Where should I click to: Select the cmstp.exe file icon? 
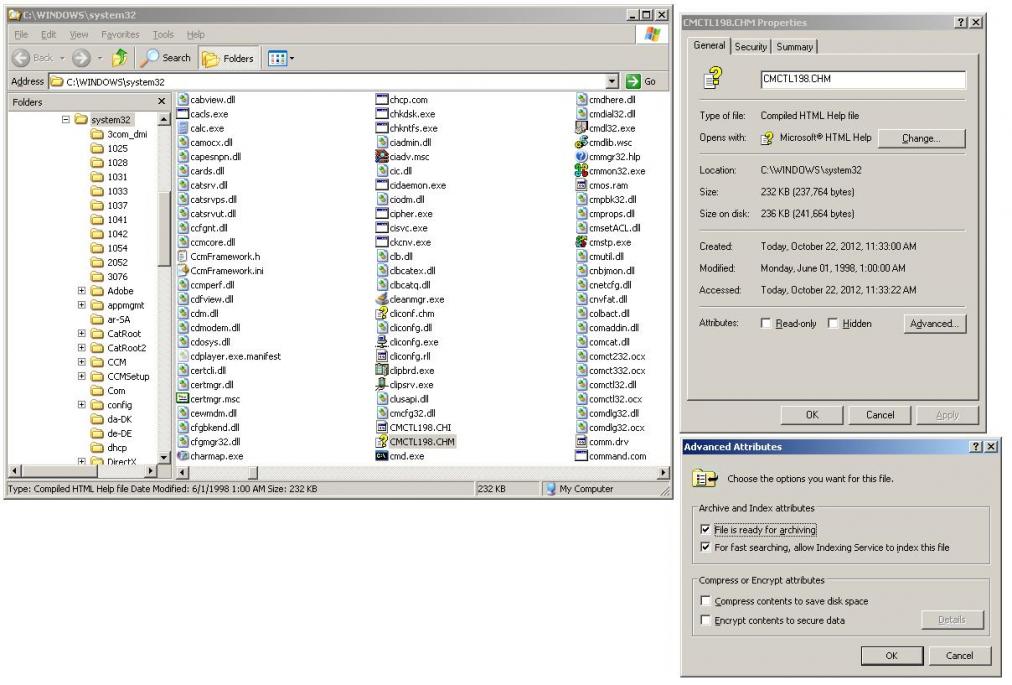coord(581,242)
